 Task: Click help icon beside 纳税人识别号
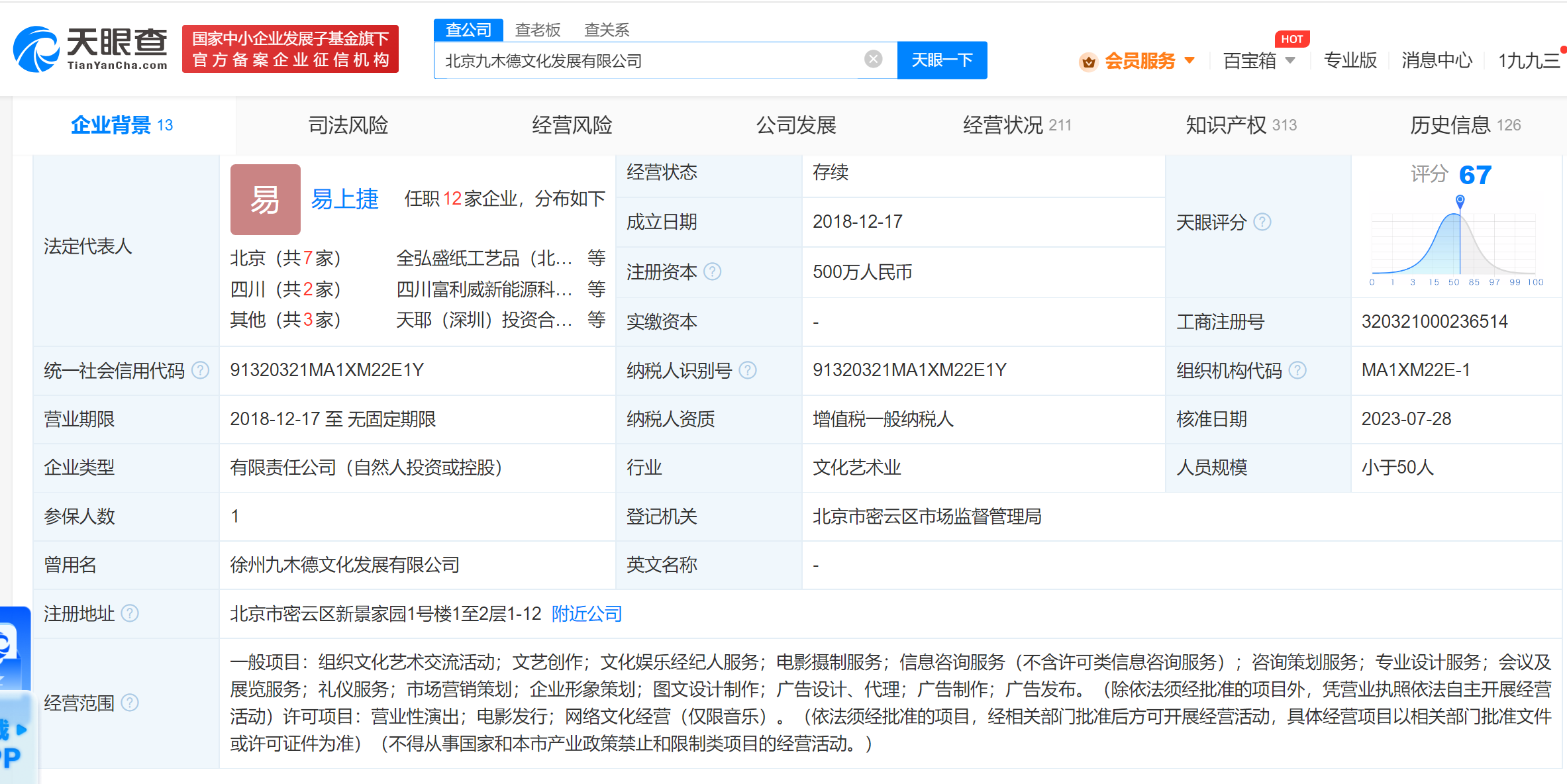747,370
